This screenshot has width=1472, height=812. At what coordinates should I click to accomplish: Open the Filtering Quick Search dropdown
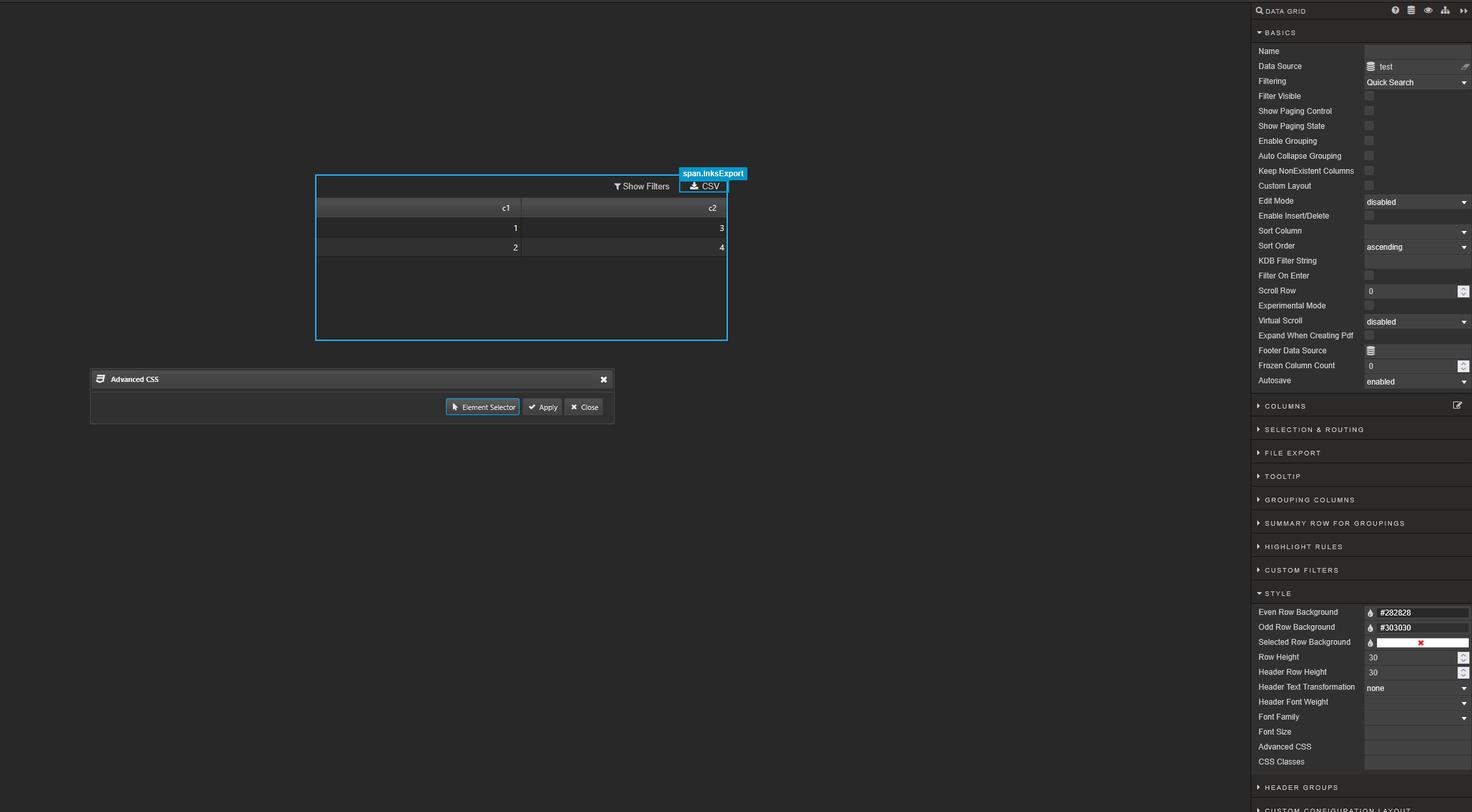tap(1416, 83)
